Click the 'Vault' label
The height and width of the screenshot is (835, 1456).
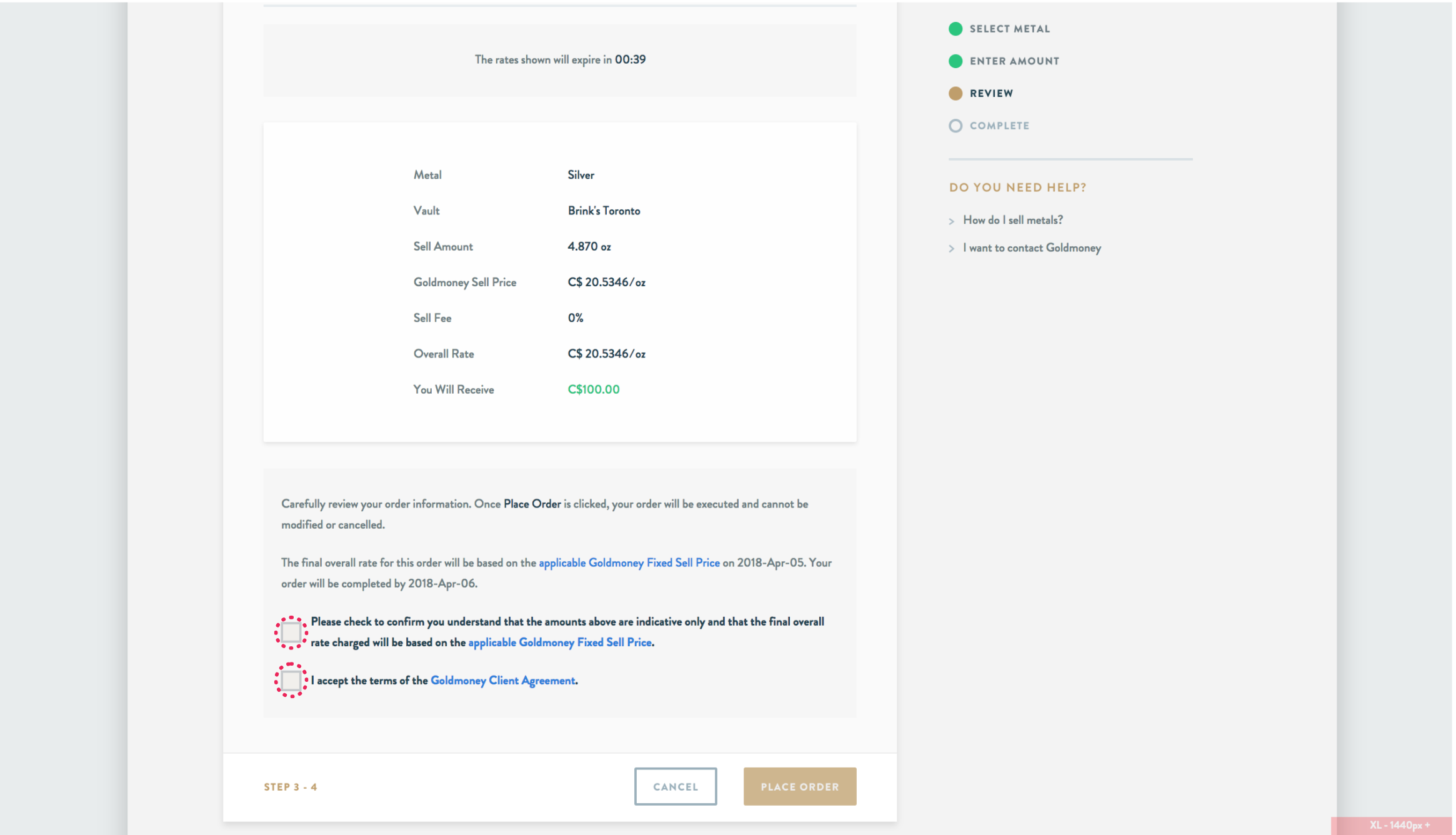(x=426, y=211)
